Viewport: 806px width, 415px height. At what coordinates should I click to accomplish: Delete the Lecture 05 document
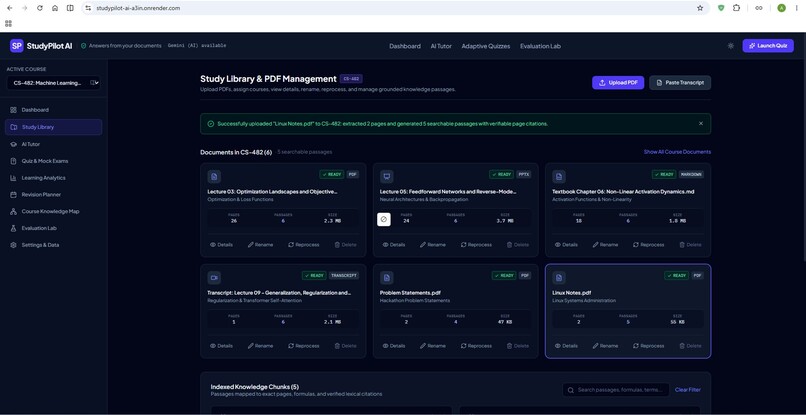point(518,245)
